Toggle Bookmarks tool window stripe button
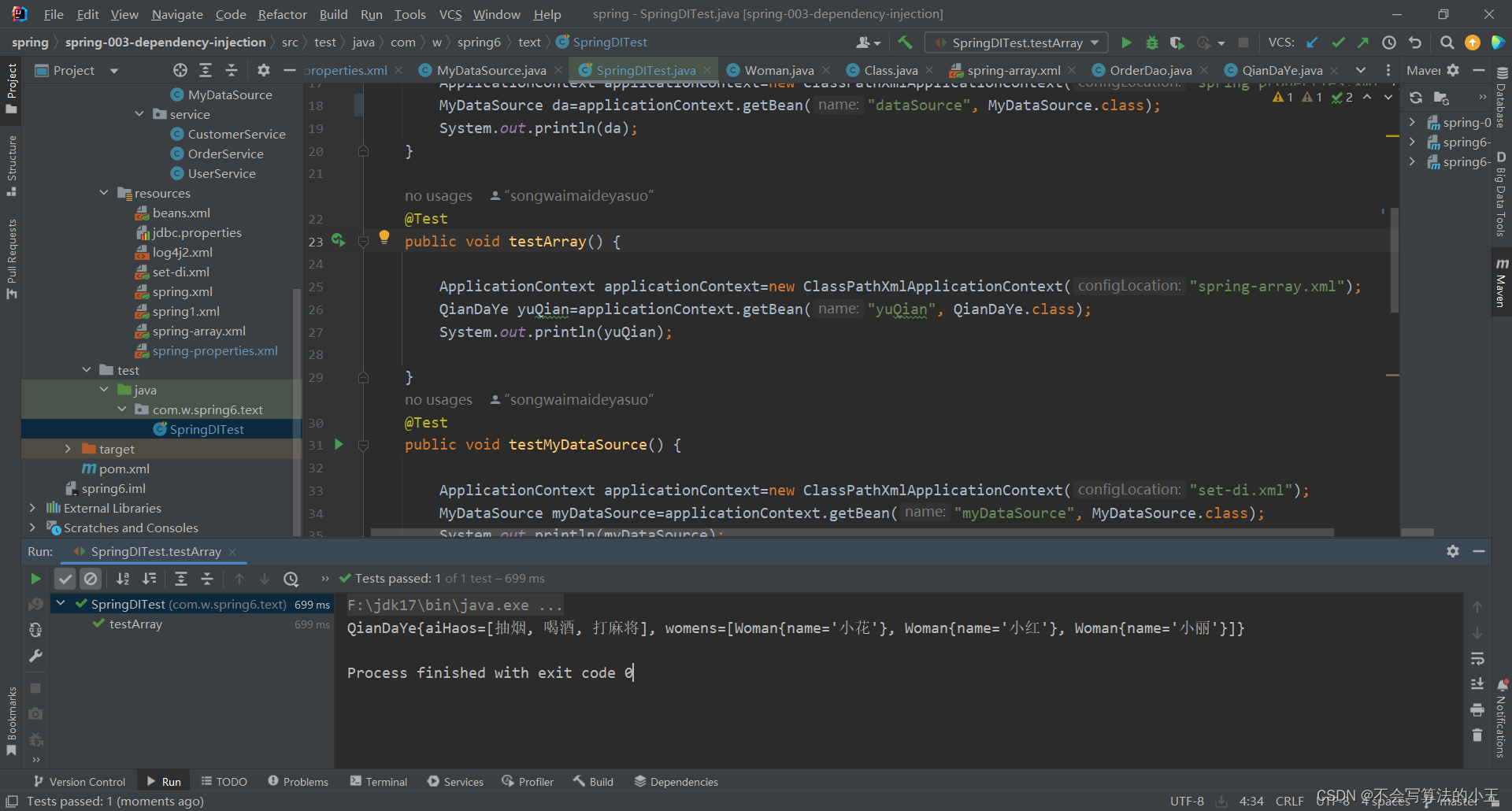The height and width of the screenshot is (811, 1512). coord(11,720)
